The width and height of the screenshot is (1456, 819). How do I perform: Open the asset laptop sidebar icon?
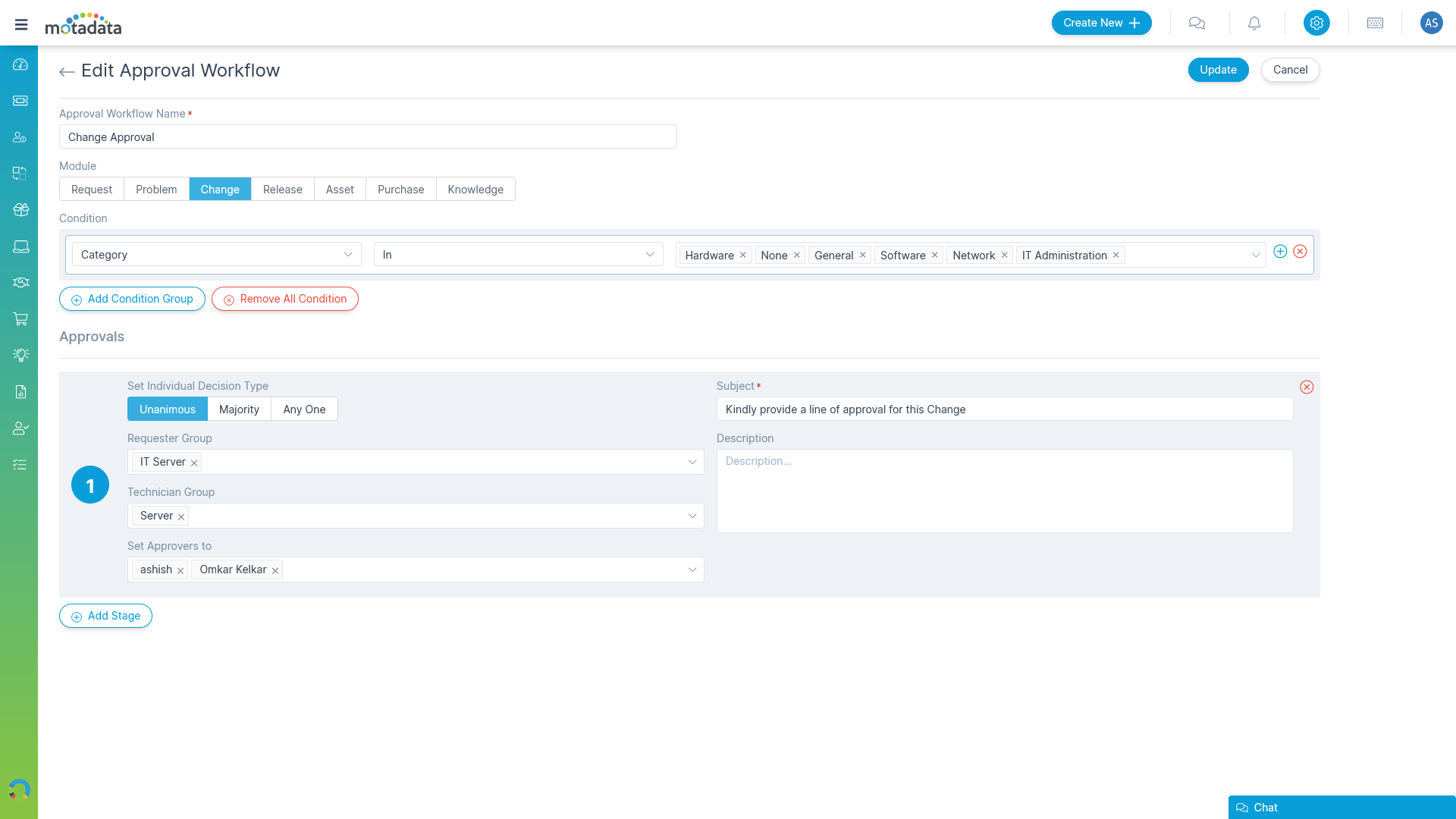[x=20, y=246]
